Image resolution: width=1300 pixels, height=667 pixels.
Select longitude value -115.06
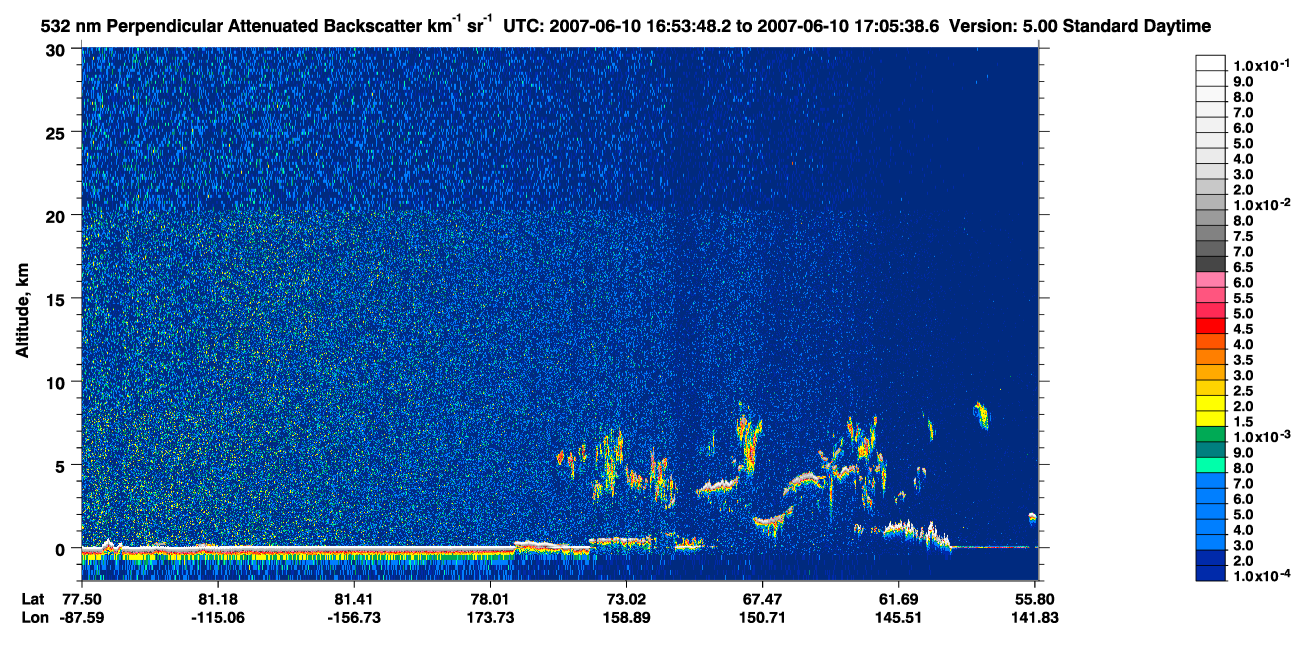[217, 617]
